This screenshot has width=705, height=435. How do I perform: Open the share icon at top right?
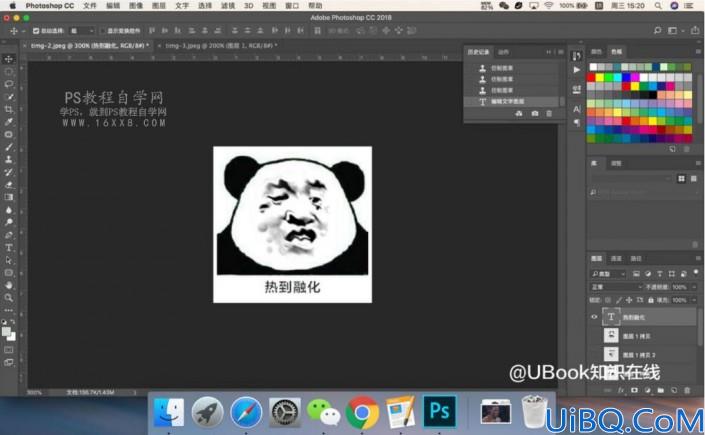pos(695,30)
